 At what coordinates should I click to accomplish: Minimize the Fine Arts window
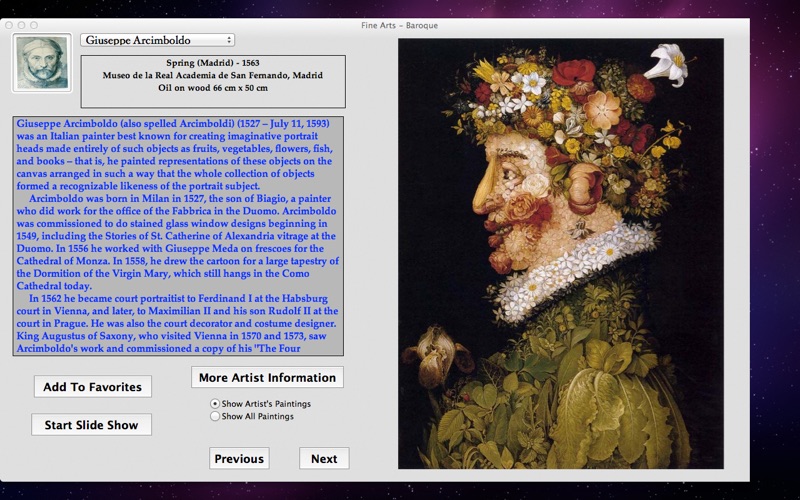pyautogui.click(x=20, y=24)
